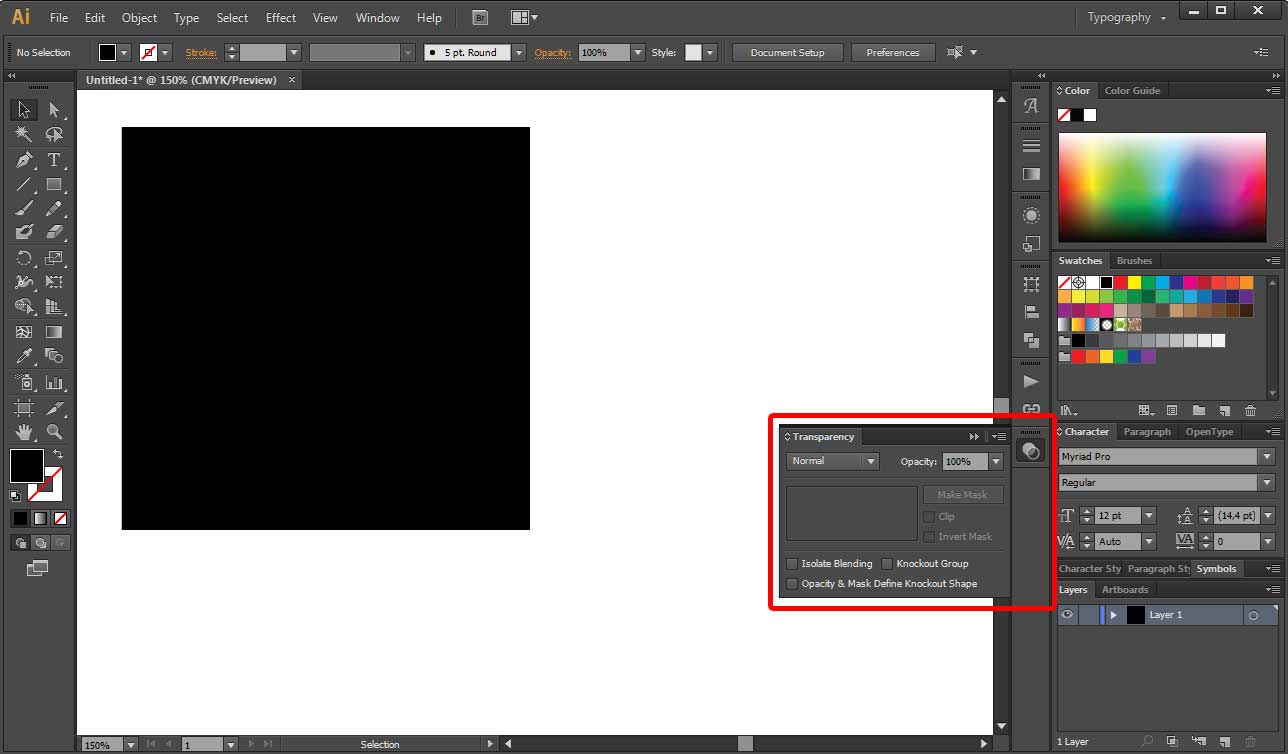Enable the Knockout Group checkbox
This screenshot has width=1288, height=754.
[x=887, y=563]
